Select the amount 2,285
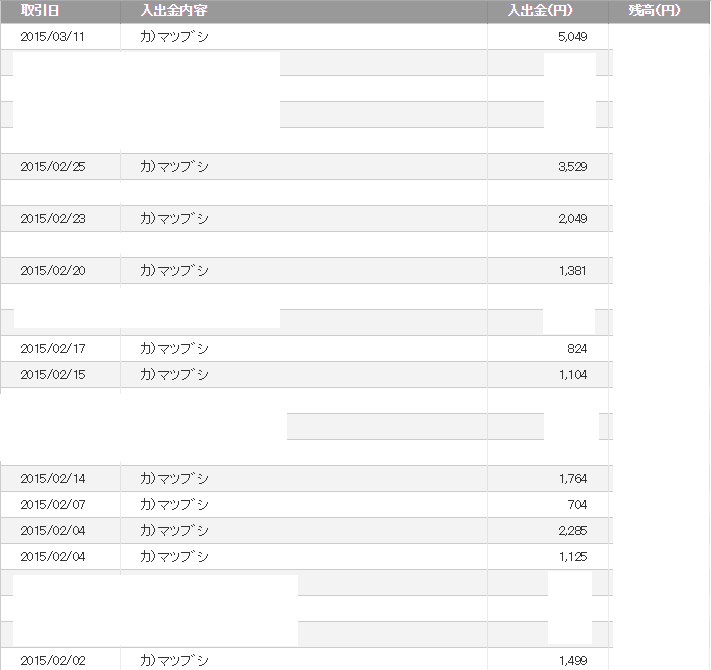Viewport: 711px width, 670px height. (x=573, y=530)
